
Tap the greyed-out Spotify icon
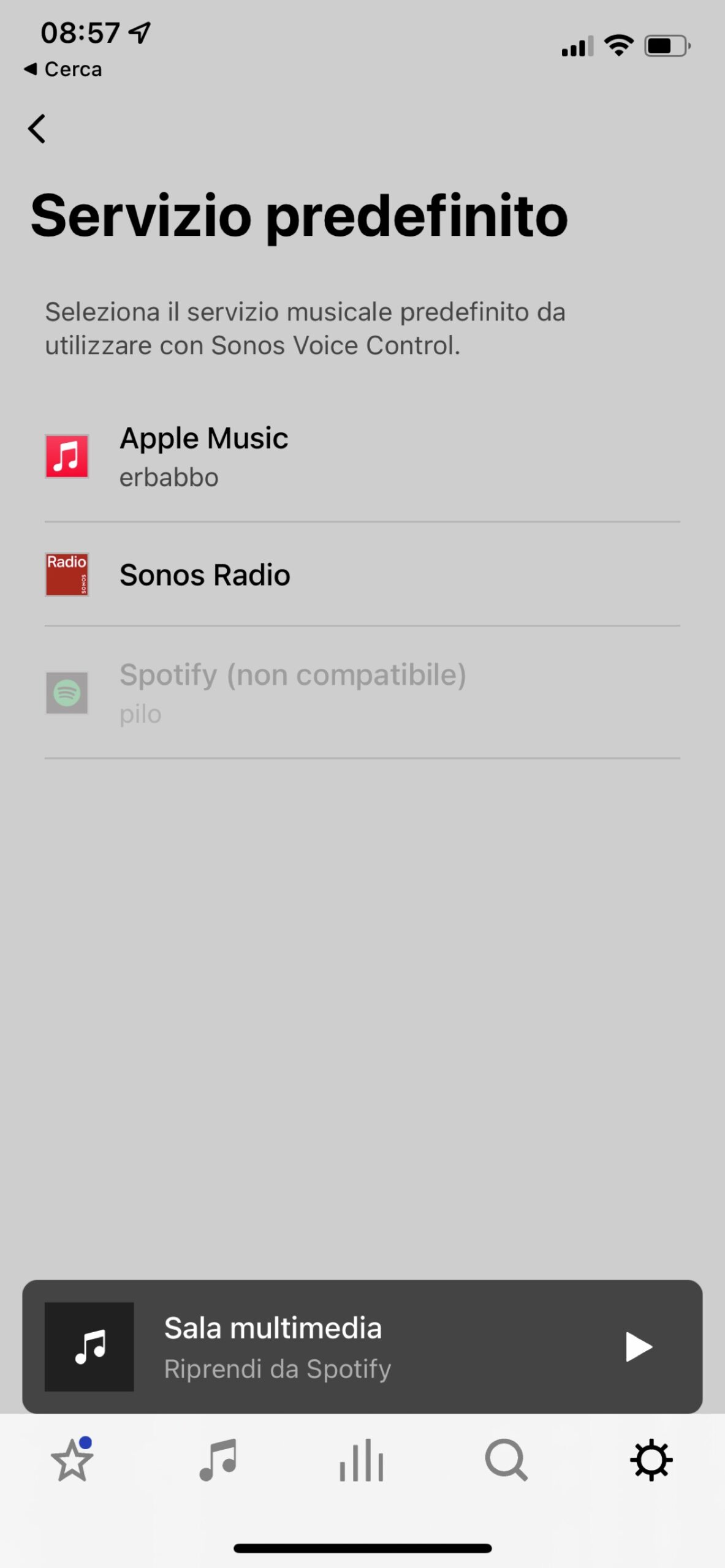click(x=67, y=693)
